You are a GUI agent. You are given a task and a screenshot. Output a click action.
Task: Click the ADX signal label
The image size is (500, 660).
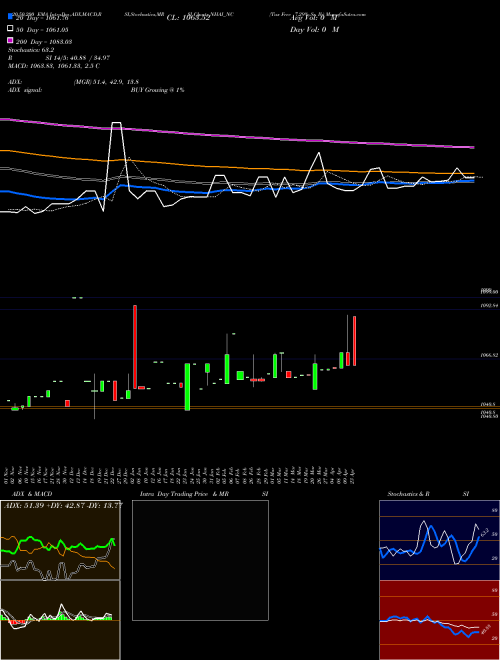click(x=25, y=90)
